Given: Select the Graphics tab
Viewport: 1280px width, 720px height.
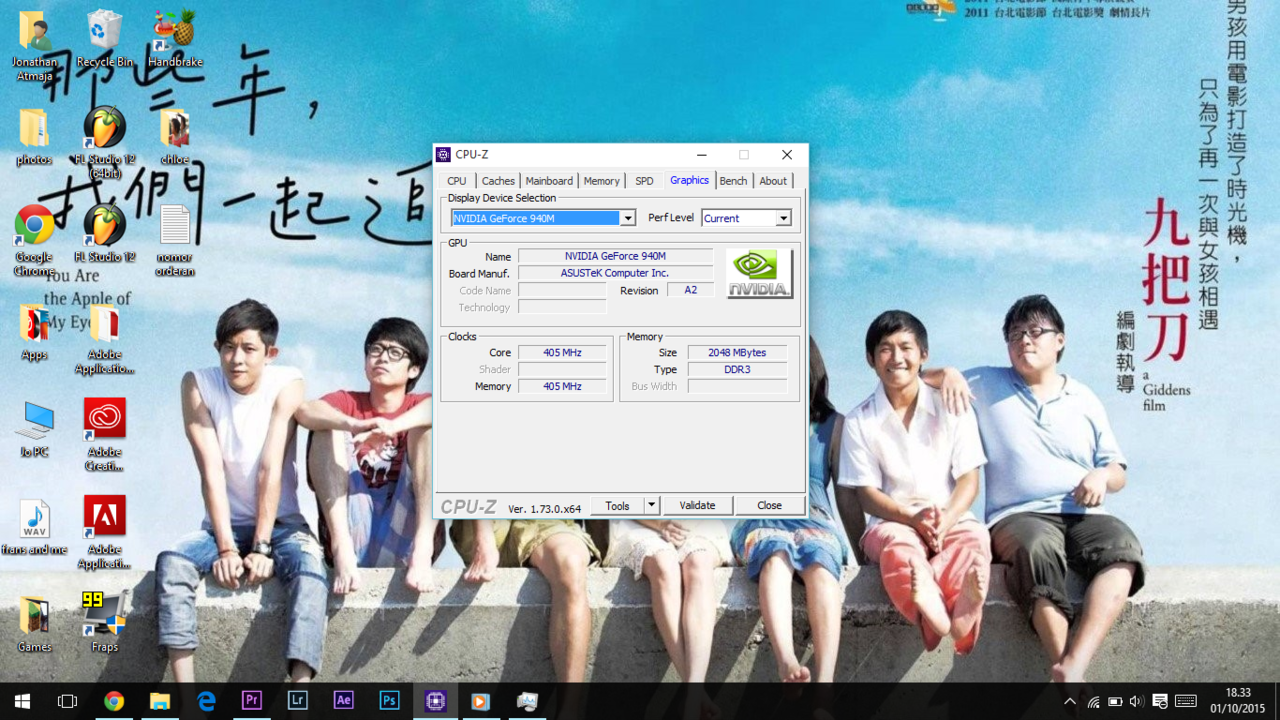Looking at the screenshot, I should 689,180.
